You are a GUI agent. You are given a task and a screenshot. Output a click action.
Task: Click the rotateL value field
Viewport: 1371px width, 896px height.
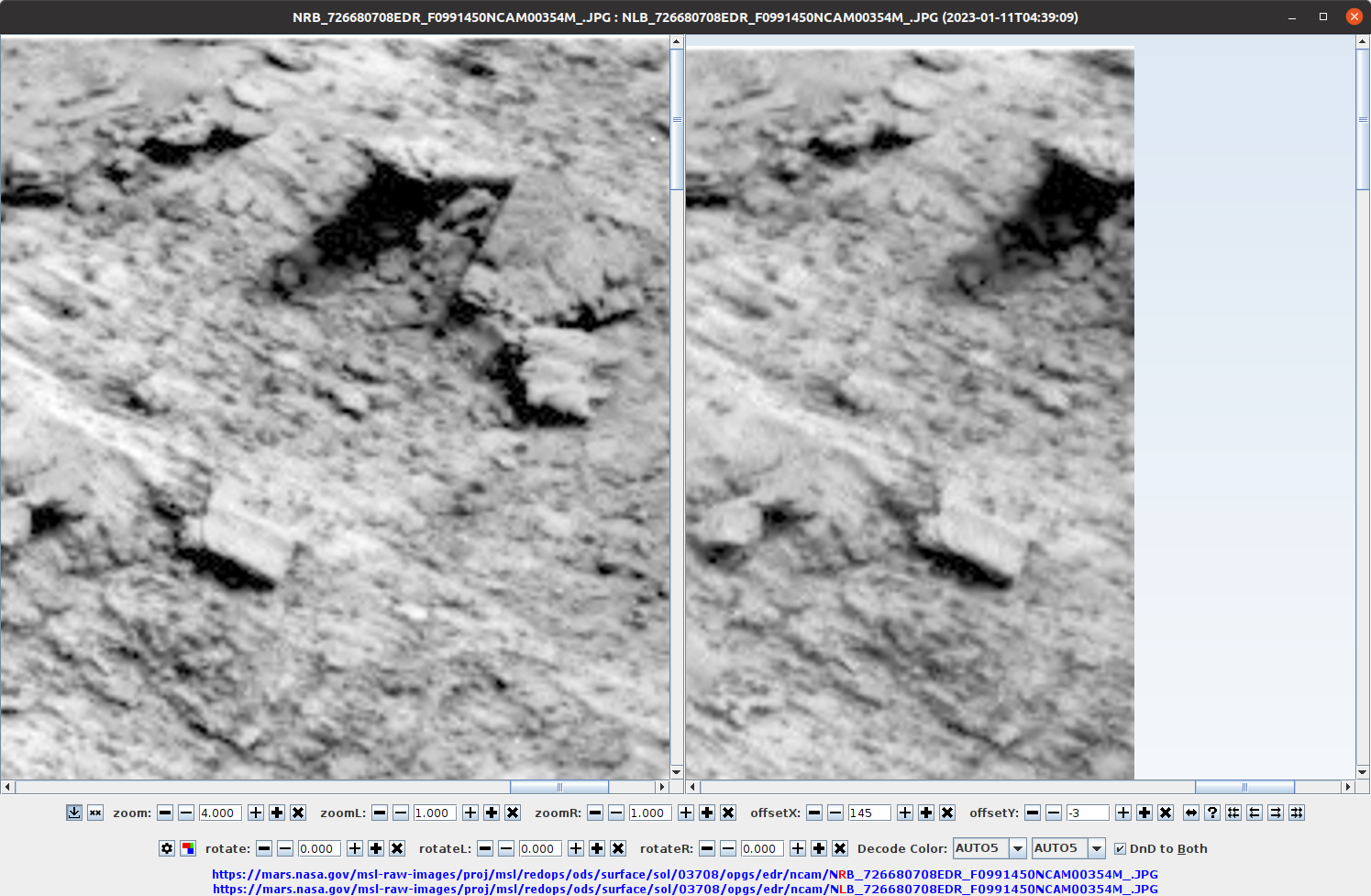pyautogui.click(x=541, y=848)
